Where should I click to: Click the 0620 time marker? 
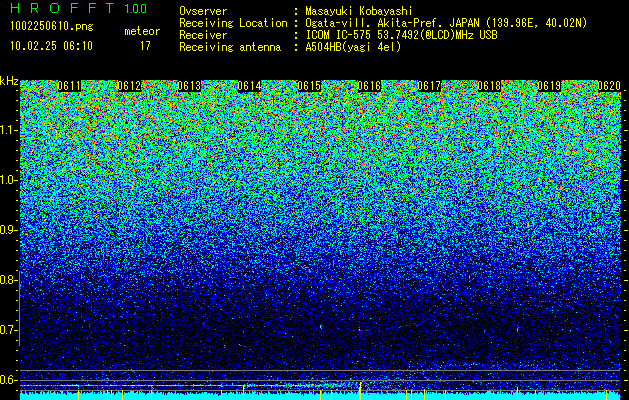tap(609, 86)
